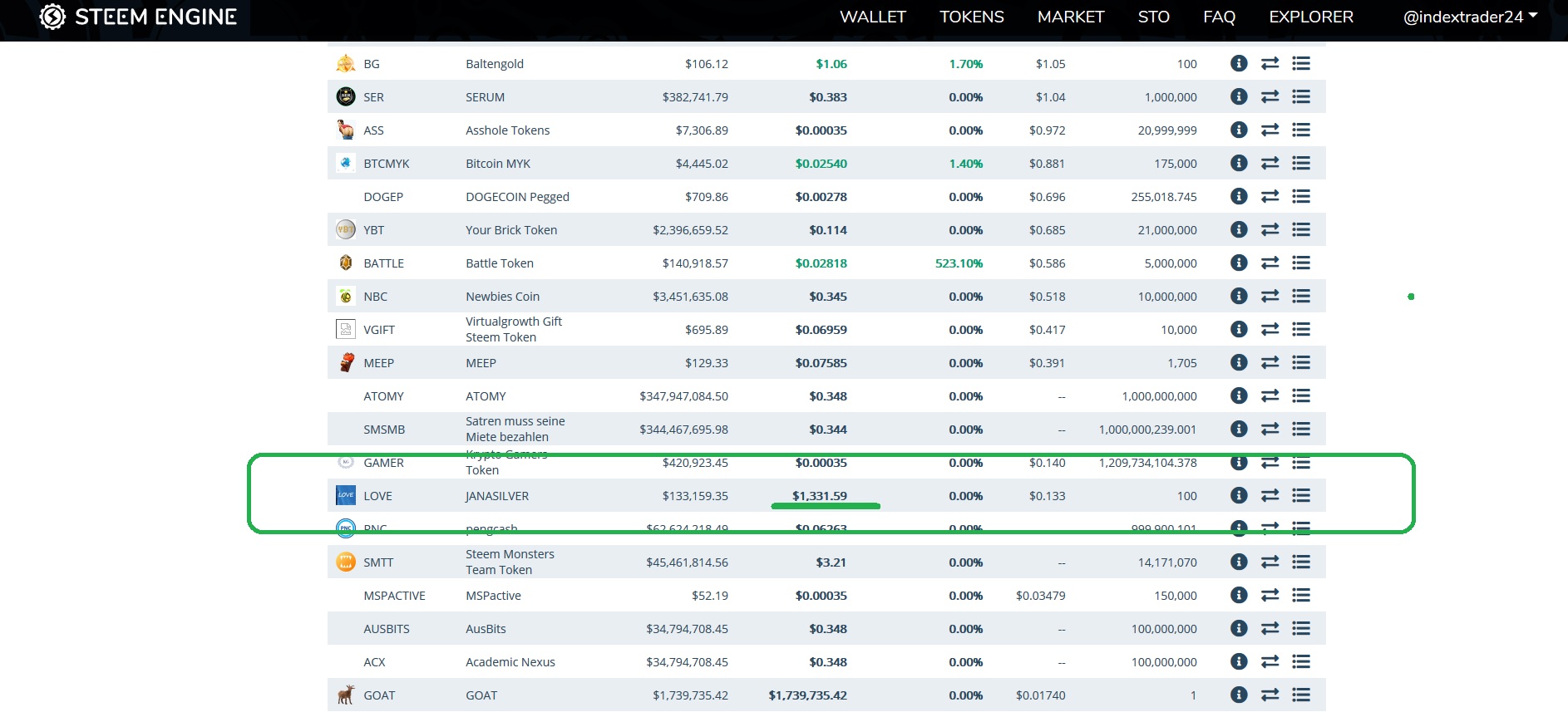The image size is (1568, 717).
Task: Click the DOGECOIN Pegged name
Action: [x=517, y=197]
